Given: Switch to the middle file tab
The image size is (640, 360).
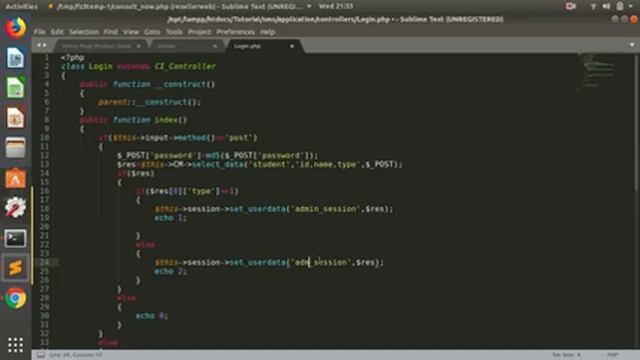Looking at the screenshot, I should click(186, 46).
